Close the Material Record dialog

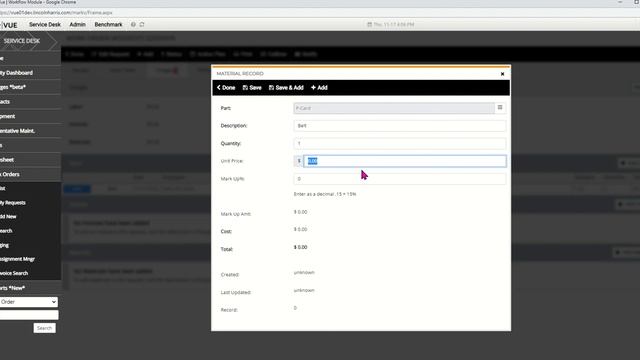[x=502, y=74]
